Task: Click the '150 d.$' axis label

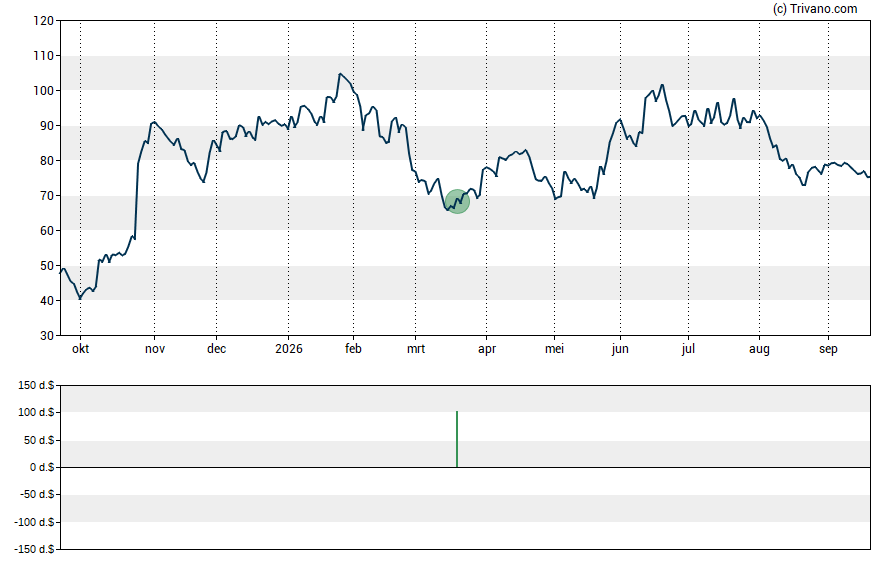Action: 36,386
